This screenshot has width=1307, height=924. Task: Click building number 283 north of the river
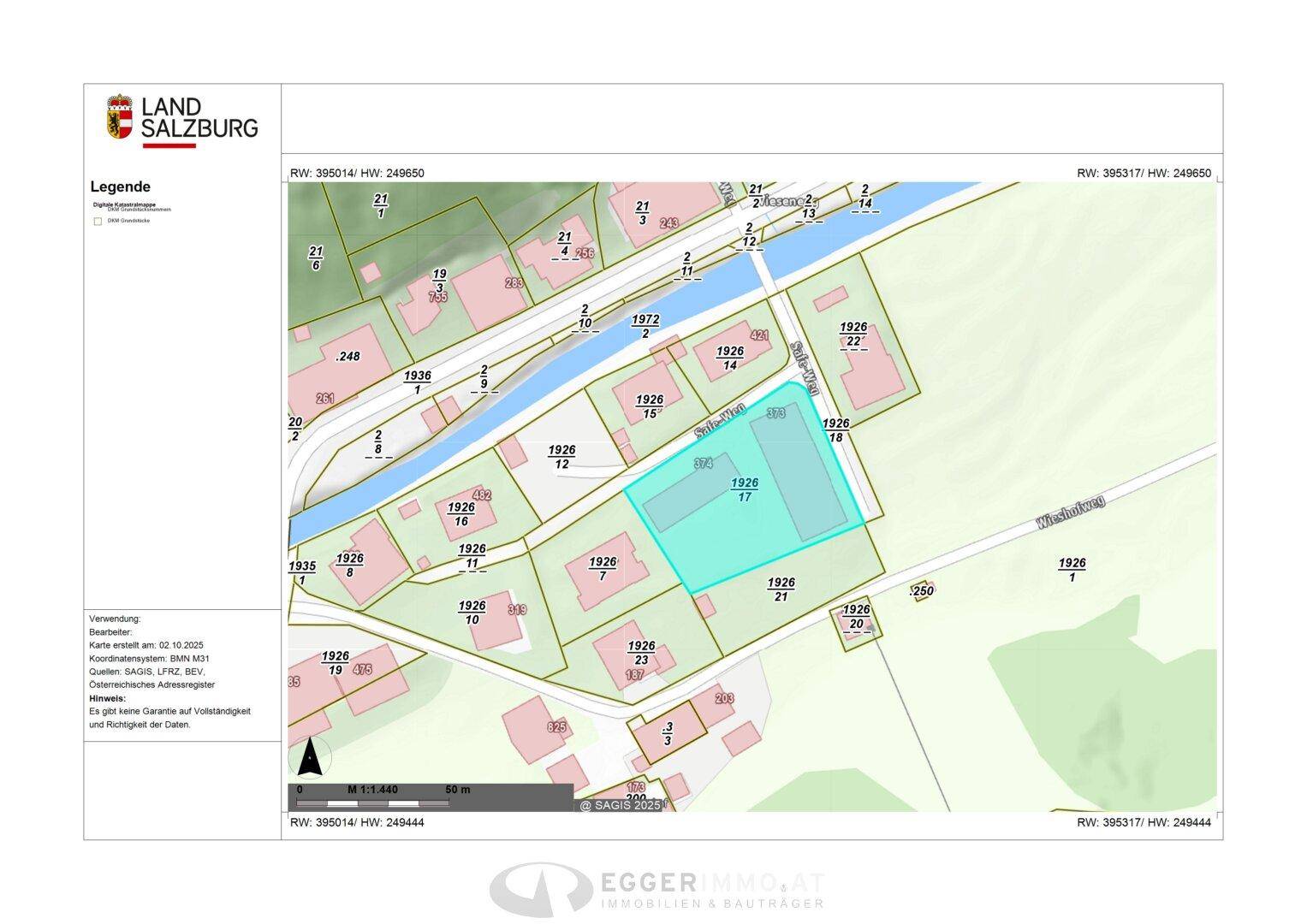[x=514, y=283]
